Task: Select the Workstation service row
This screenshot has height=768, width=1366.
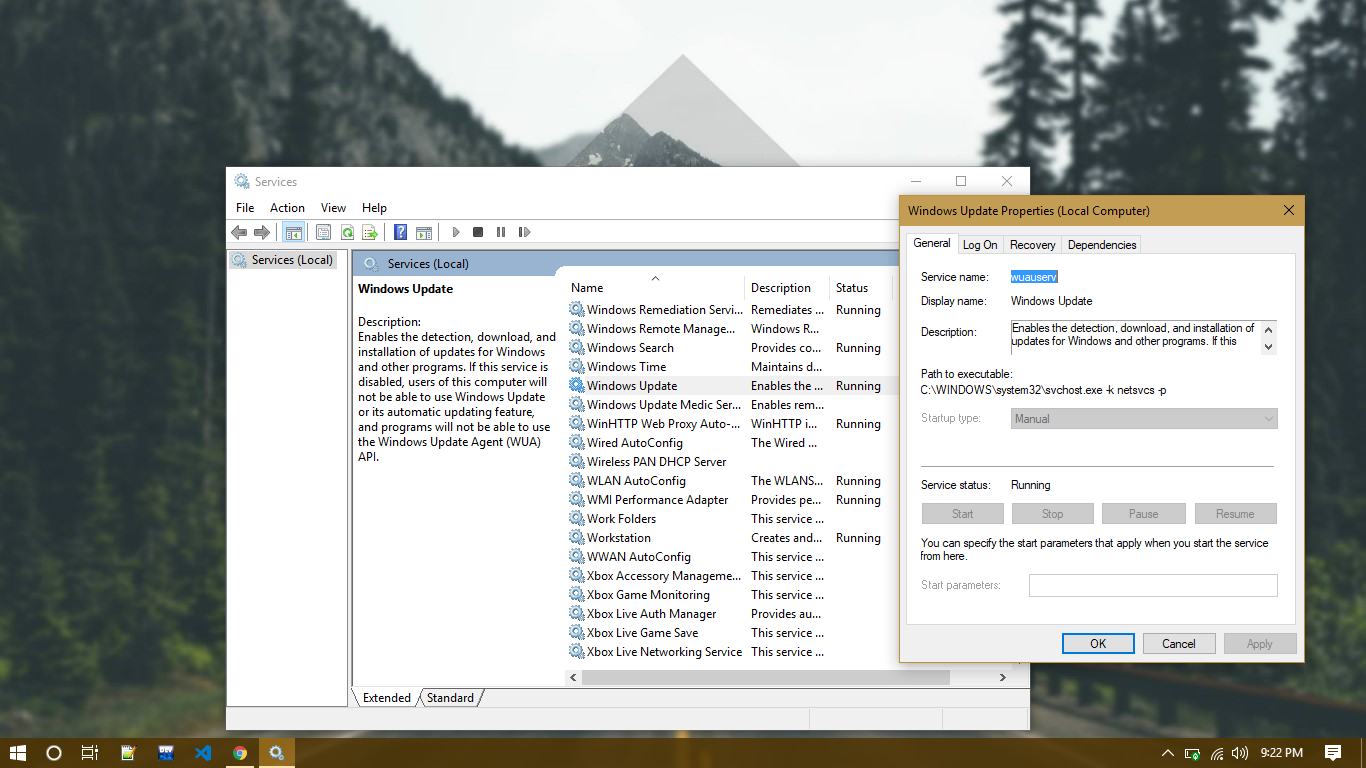Action: pos(731,538)
